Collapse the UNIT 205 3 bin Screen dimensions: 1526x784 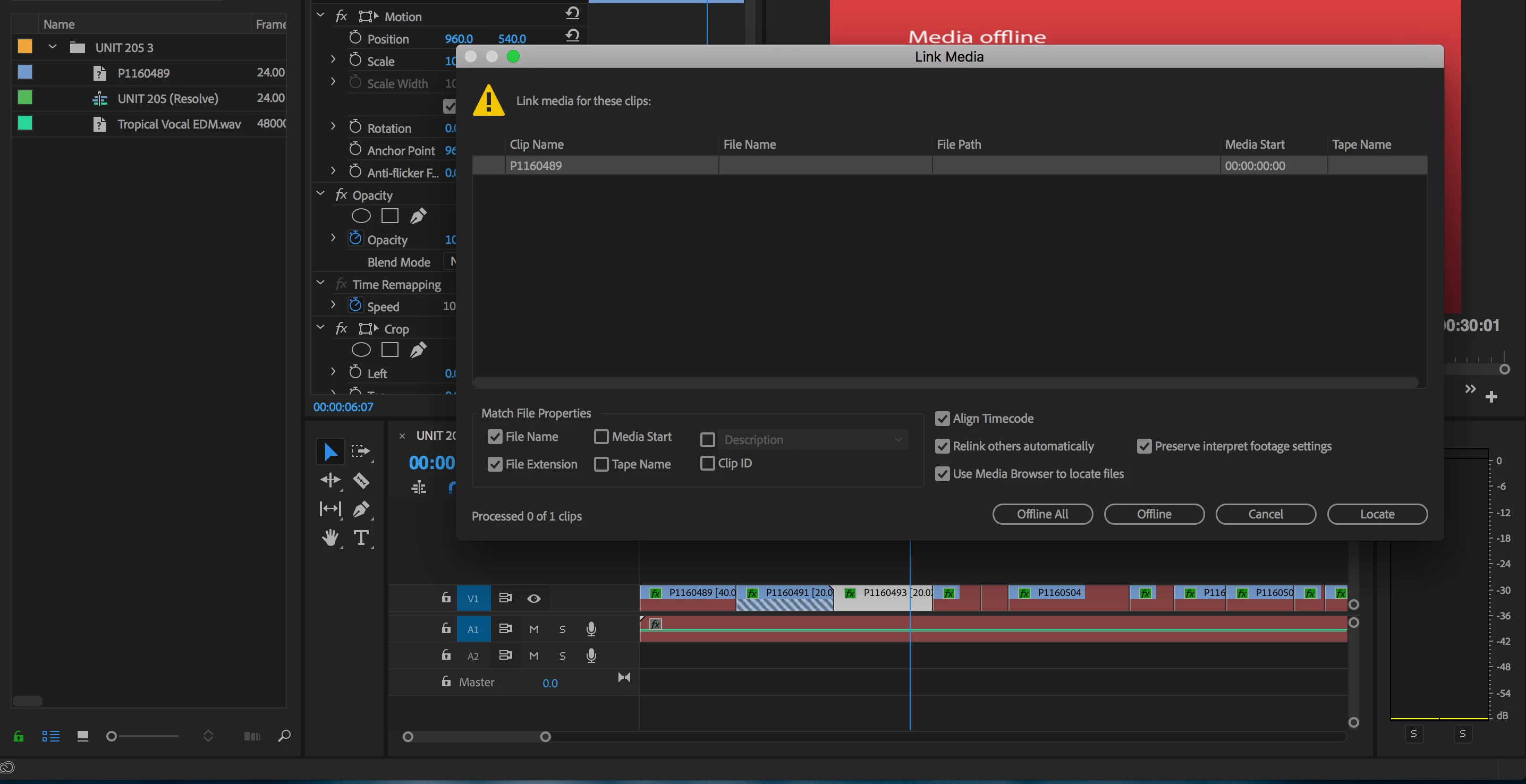(52, 47)
